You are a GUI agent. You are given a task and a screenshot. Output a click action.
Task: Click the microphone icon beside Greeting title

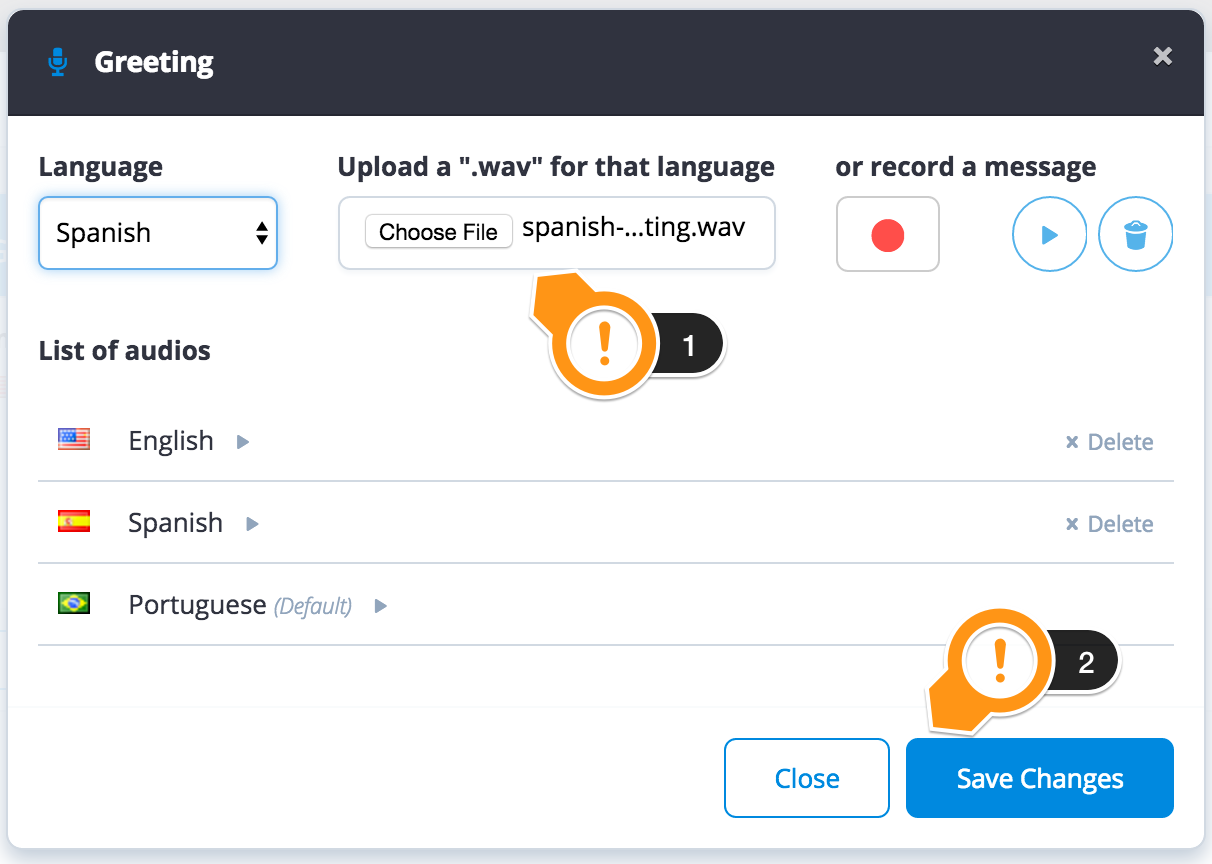[x=58, y=62]
